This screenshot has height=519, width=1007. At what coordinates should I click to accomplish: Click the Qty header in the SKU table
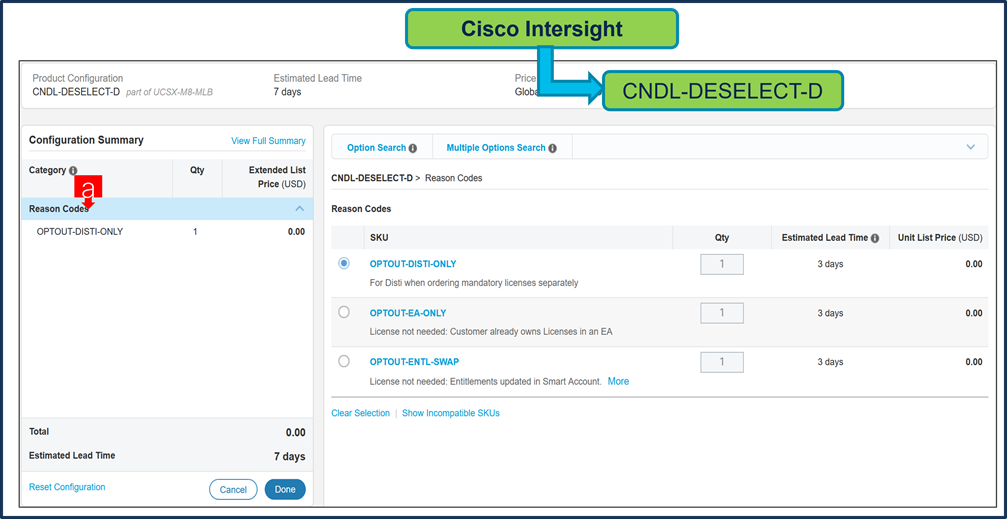click(x=722, y=238)
